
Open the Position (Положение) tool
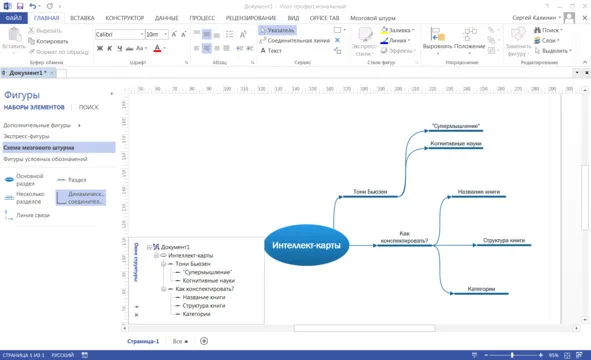470,39
